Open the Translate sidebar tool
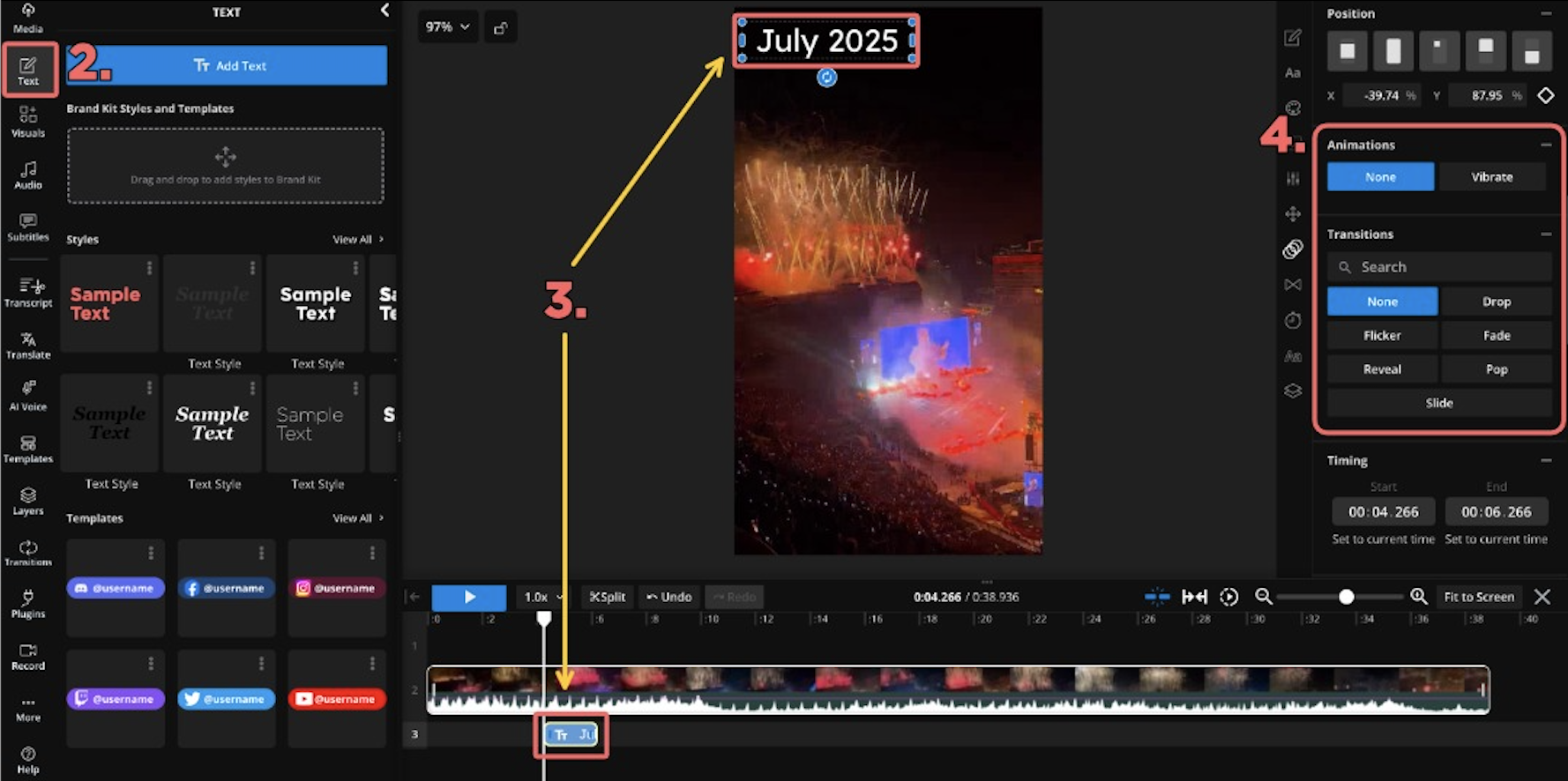 [x=28, y=346]
